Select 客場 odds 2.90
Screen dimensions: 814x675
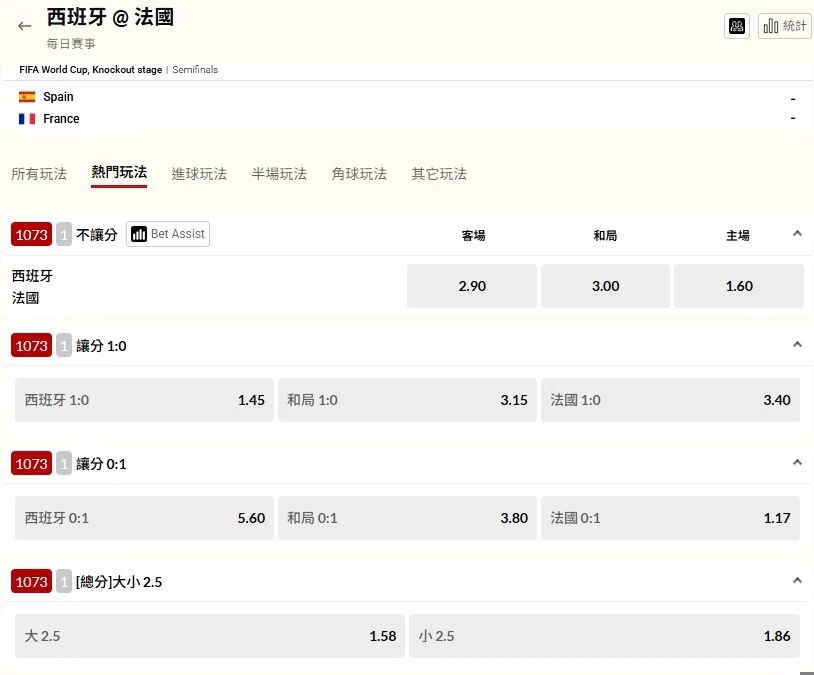click(x=472, y=286)
